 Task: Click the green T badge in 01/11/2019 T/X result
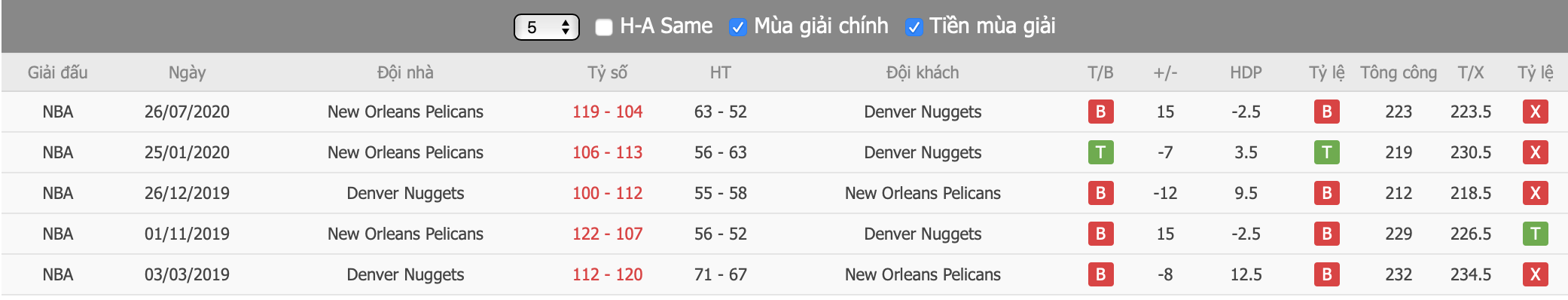pyautogui.click(x=1535, y=234)
